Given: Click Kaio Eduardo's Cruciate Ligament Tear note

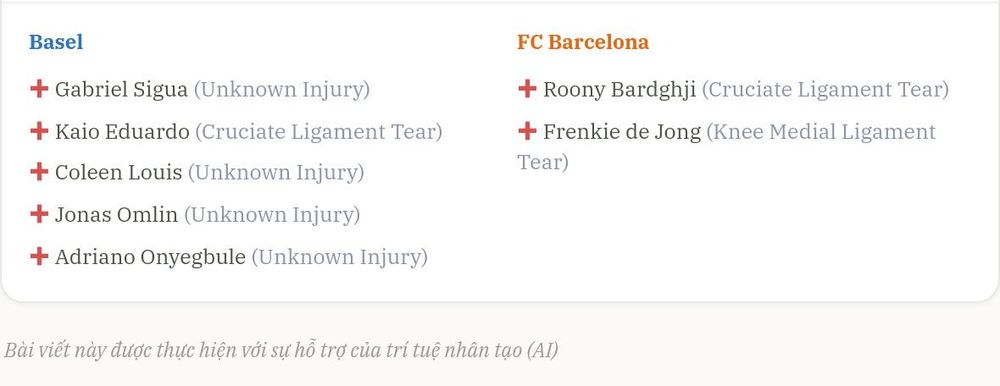Looking at the screenshot, I should 318,131.
